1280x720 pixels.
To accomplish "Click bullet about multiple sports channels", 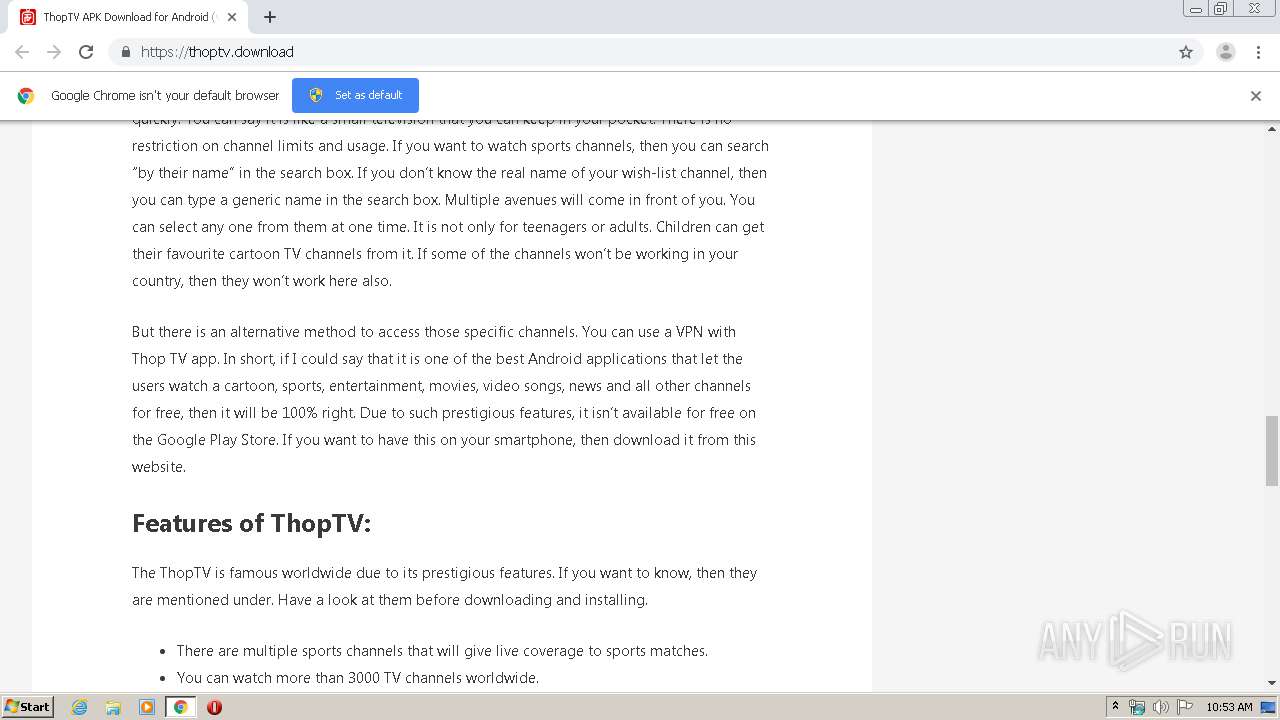I will point(442,650).
